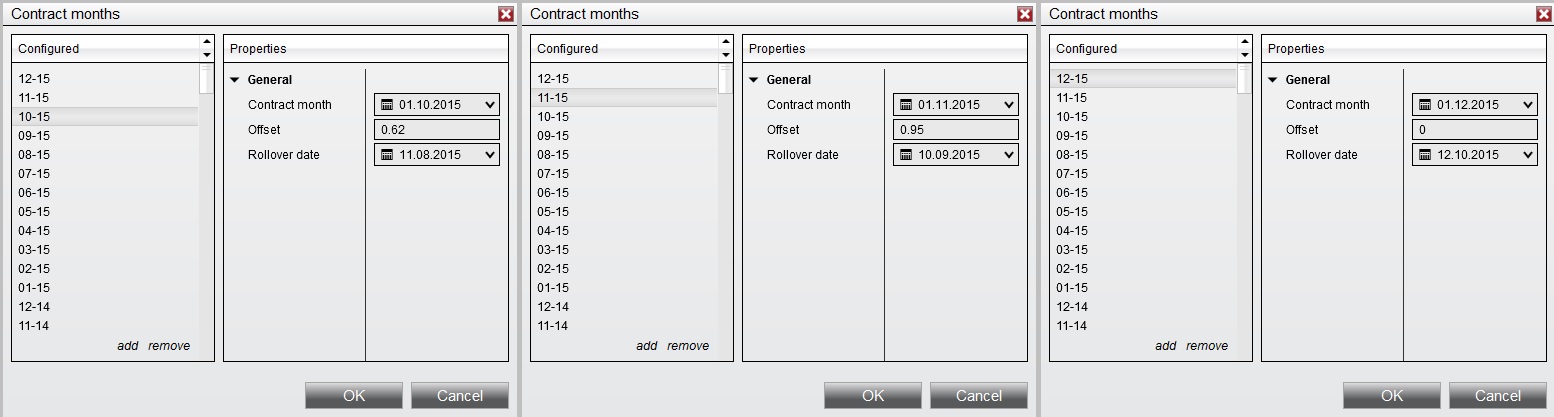Click calendar icon in the 01.12.2015 contract month field
This screenshot has height=417, width=1554.
point(1425,105)
